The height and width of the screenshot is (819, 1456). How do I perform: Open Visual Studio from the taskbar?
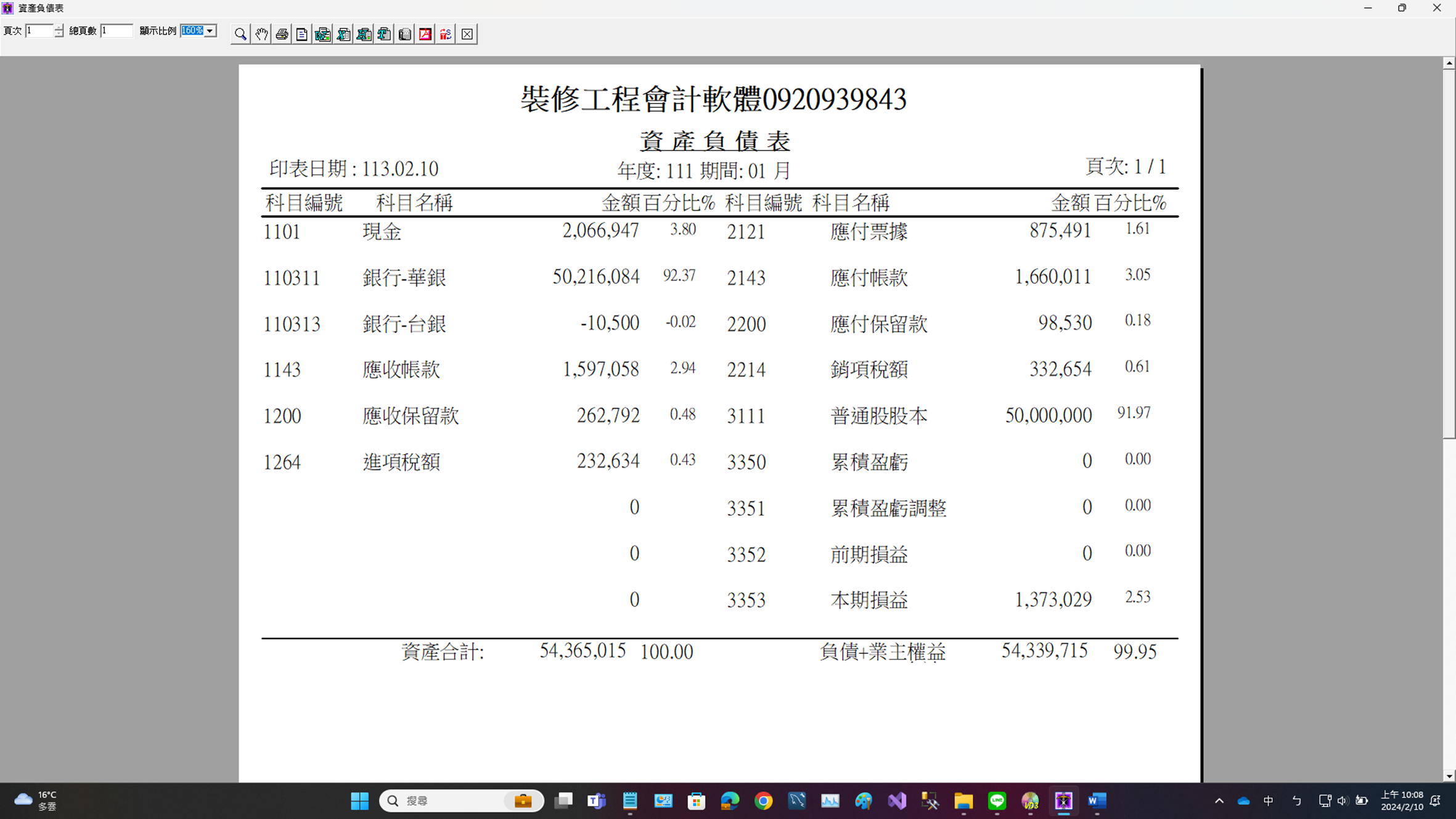click(897, 801)
